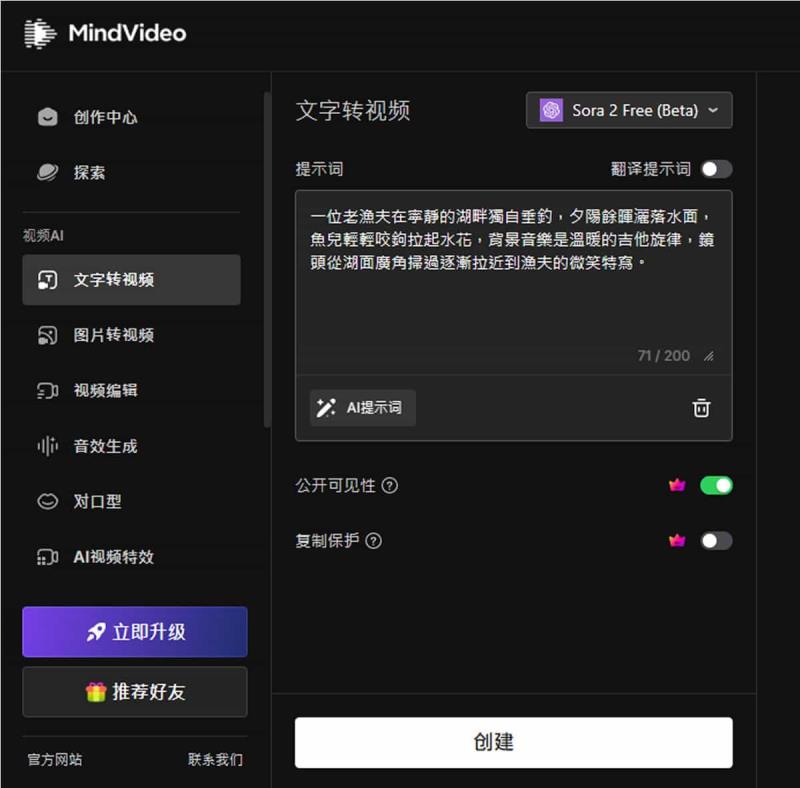Click the trash icon to clear prompt
Screen dimensions: 800x788
(x=702, y=408)
